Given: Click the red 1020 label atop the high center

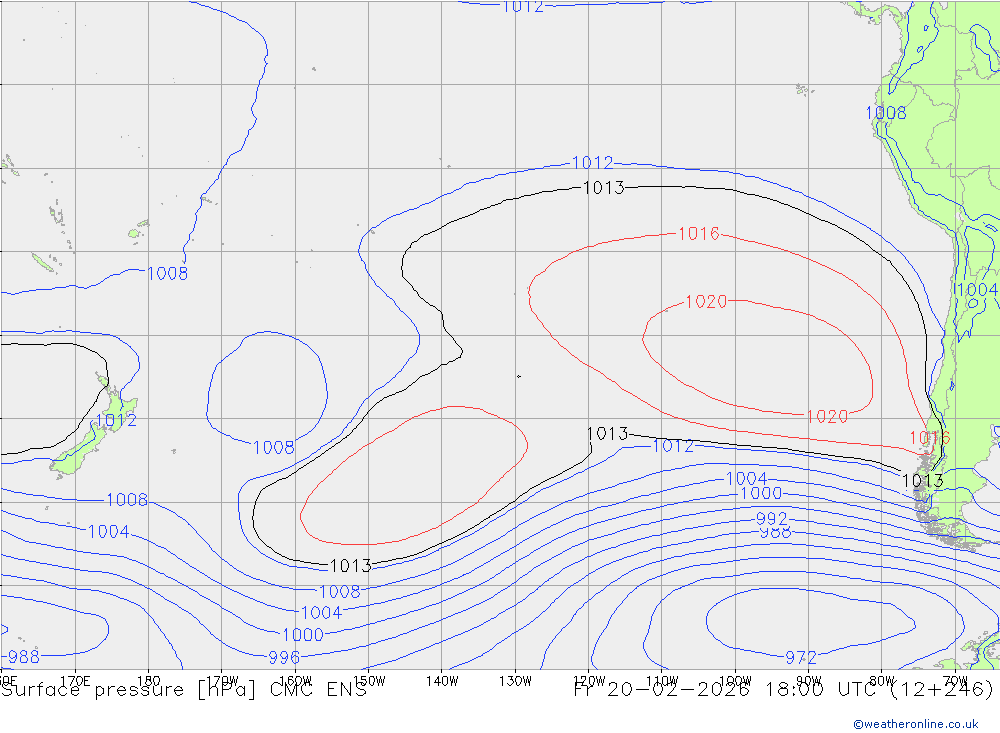Looking at the screenshot, I should [706, 302].
